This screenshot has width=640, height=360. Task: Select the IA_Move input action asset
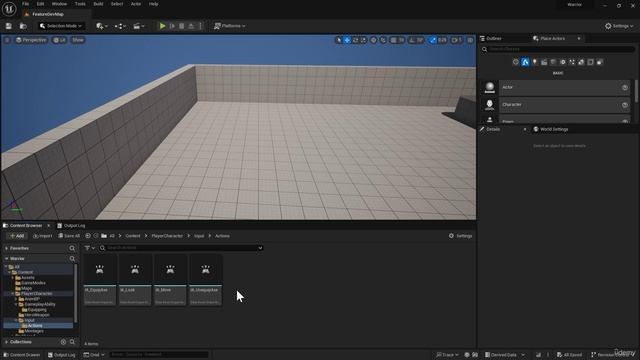170,280
